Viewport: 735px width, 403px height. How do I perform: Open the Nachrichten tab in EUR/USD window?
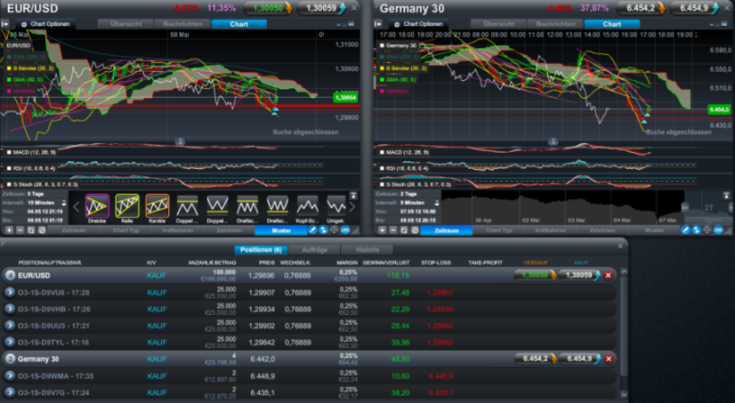(x=183, y=24)
